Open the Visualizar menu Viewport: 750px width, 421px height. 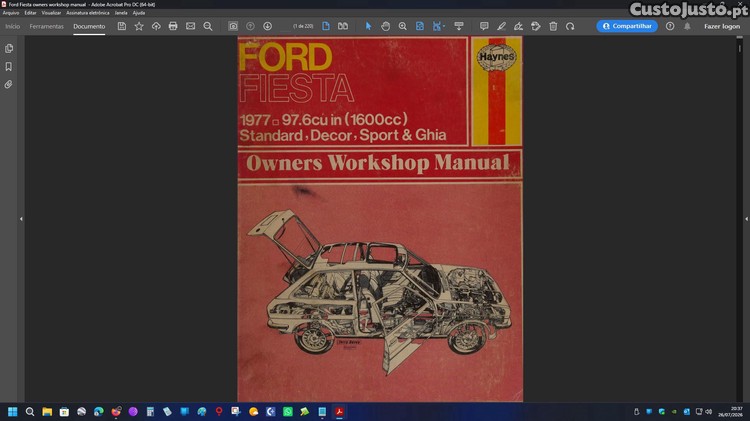click(x=51, y=13)
